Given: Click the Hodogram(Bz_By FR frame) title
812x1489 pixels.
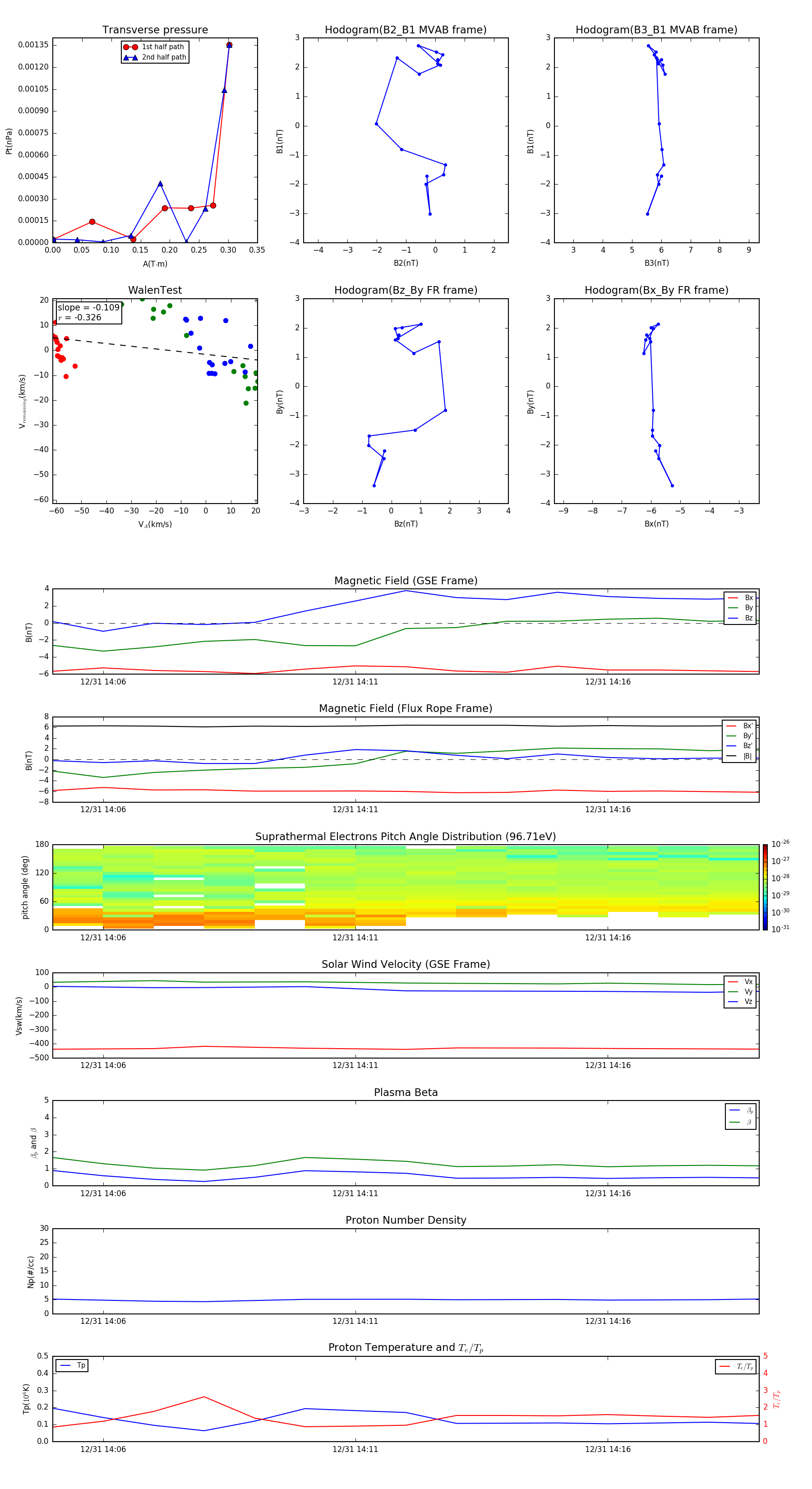Looking at the screenshot, I should [406, 290].
